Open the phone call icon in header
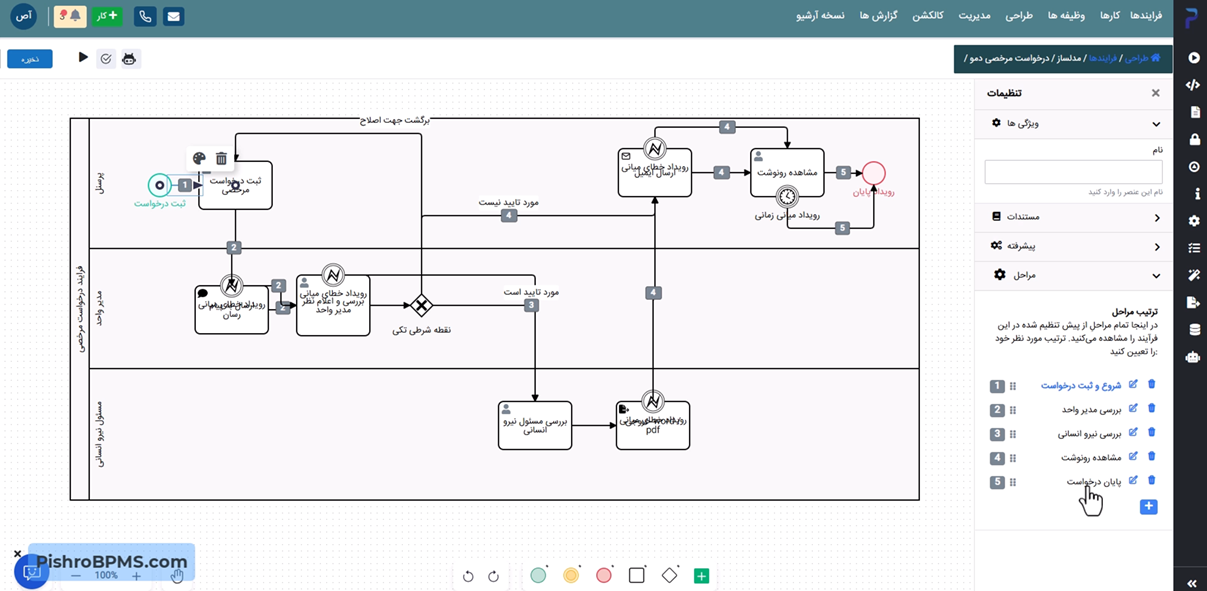 145,16
